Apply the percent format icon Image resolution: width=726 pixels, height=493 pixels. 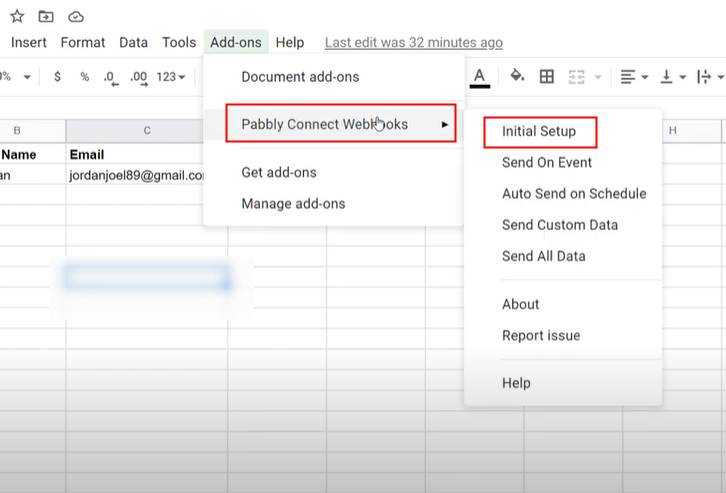pos(84,76)
